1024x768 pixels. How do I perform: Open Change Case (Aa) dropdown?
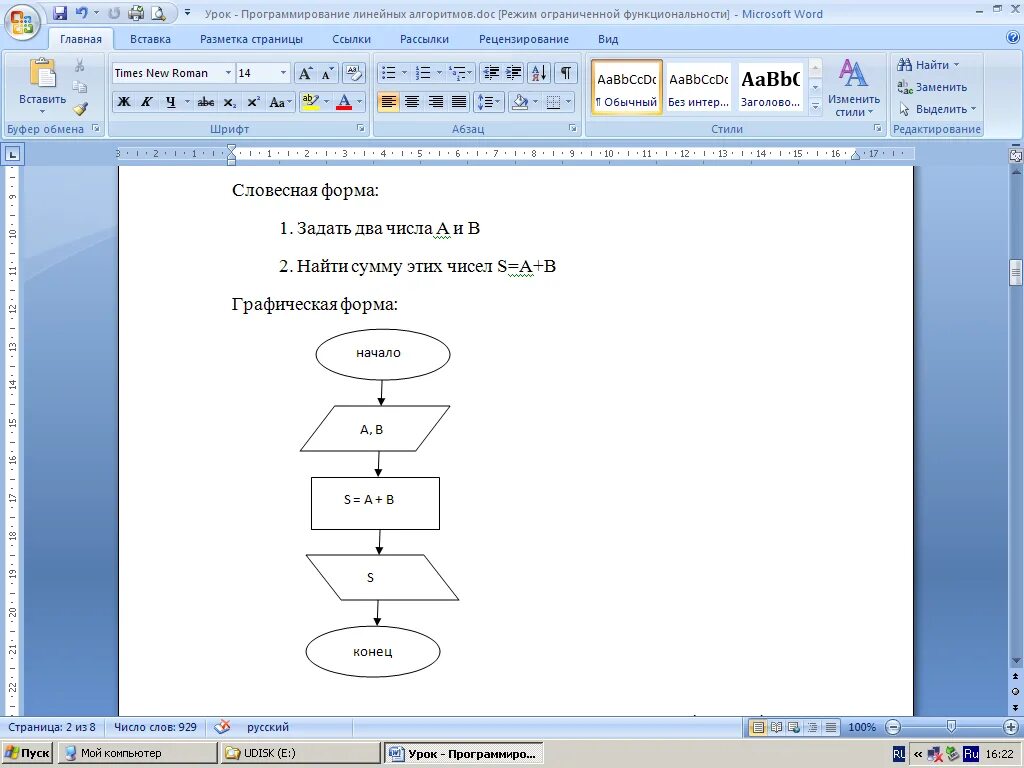[x=280, y=102]
